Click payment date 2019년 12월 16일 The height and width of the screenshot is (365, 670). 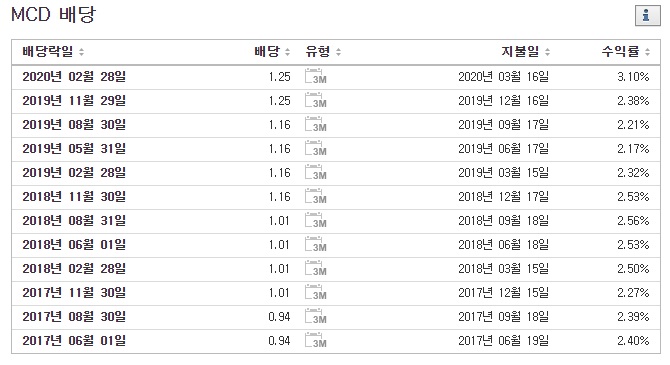pos(503,100)
